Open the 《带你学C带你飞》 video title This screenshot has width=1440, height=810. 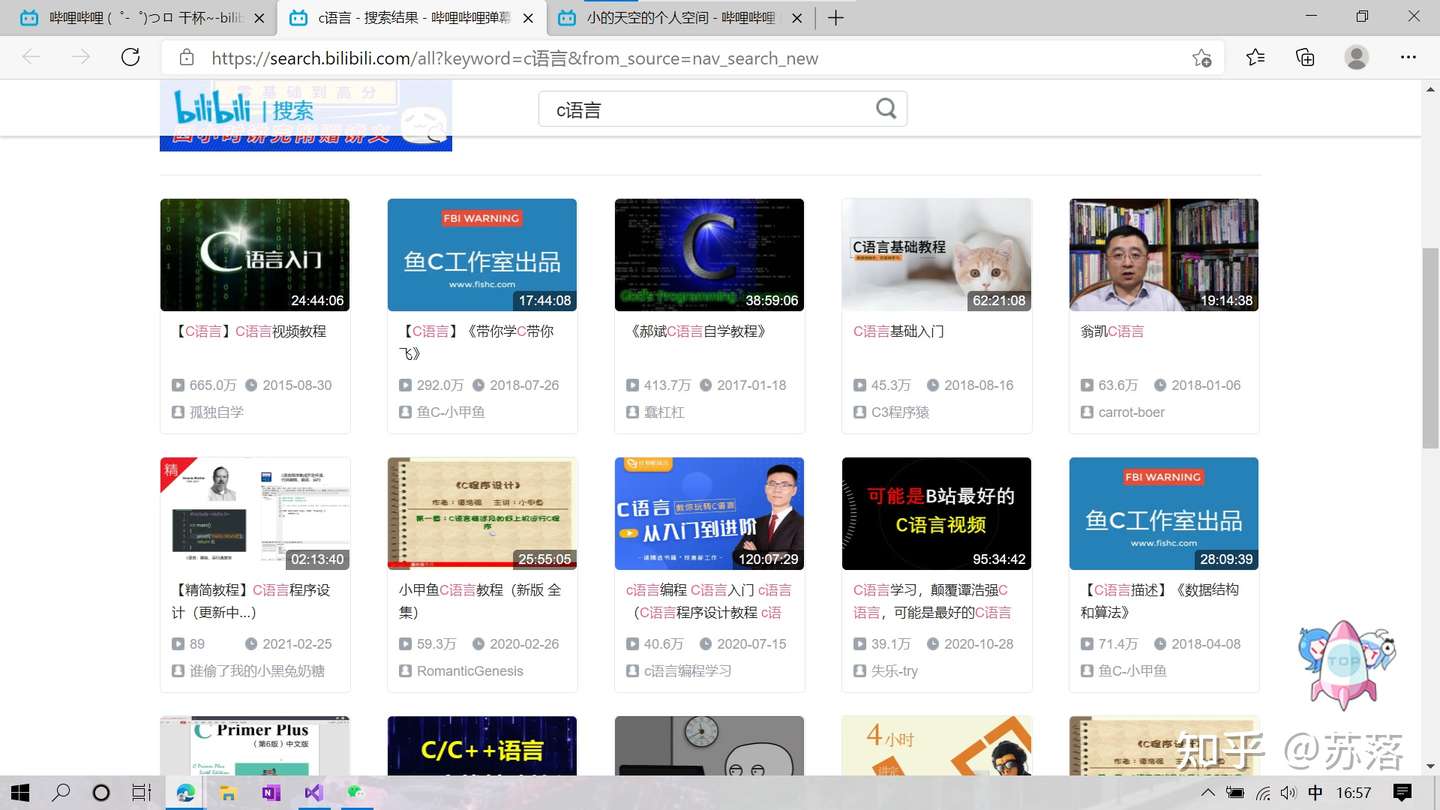click(476, 342)
